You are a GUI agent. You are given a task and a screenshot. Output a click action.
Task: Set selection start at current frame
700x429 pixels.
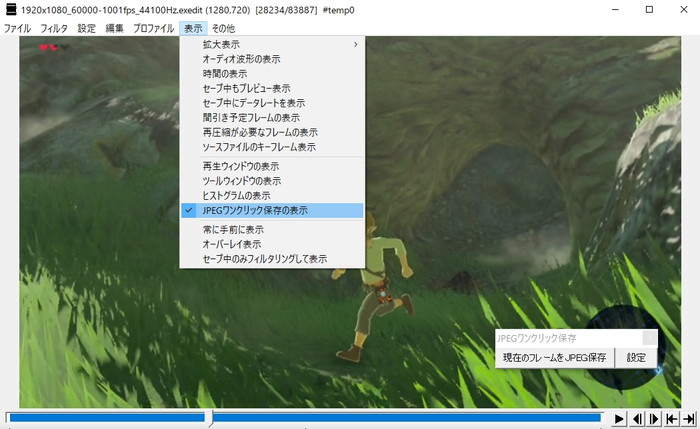point(672,419)
